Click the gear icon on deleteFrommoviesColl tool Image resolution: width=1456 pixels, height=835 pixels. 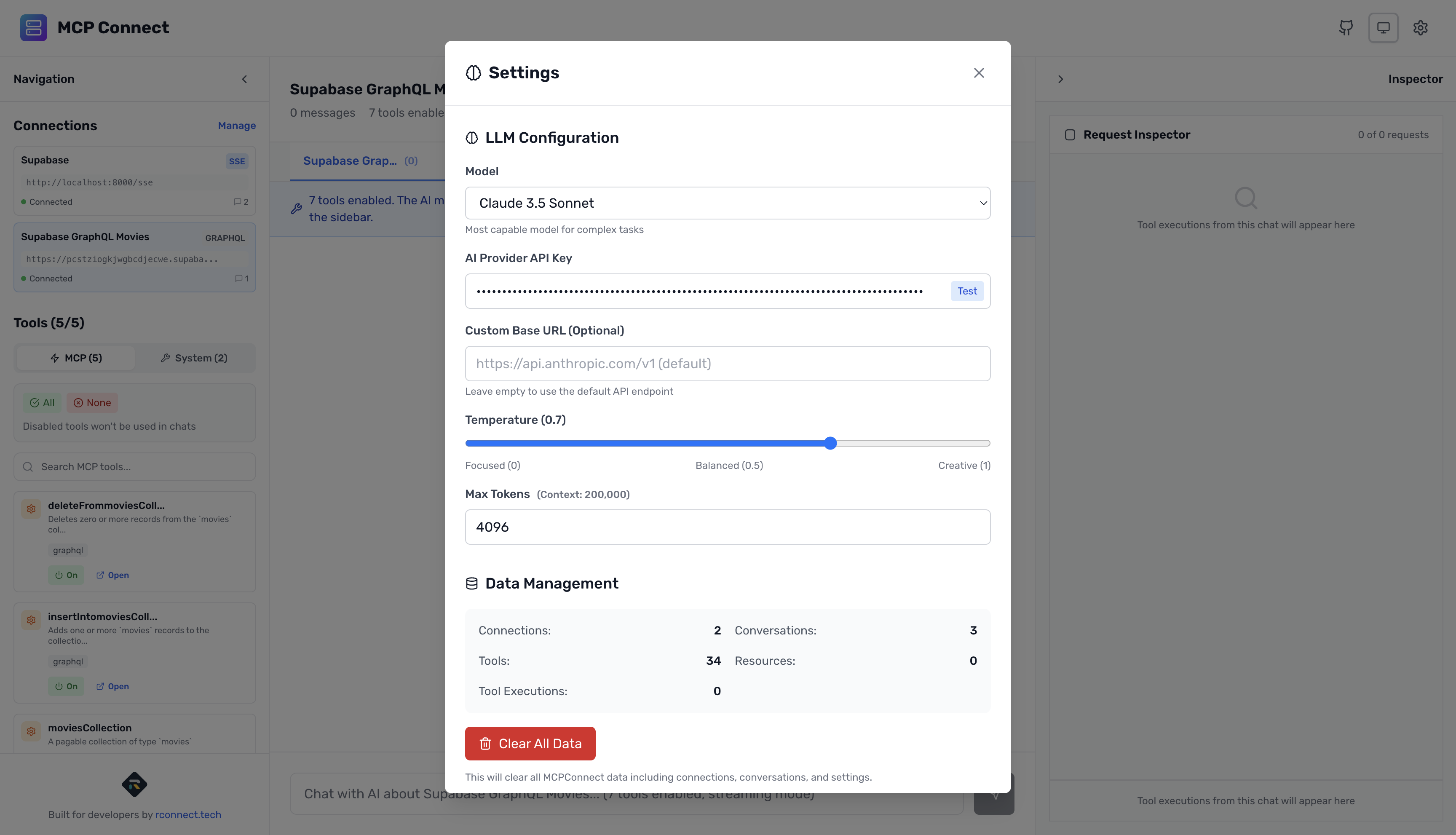[x=31, y=508]
